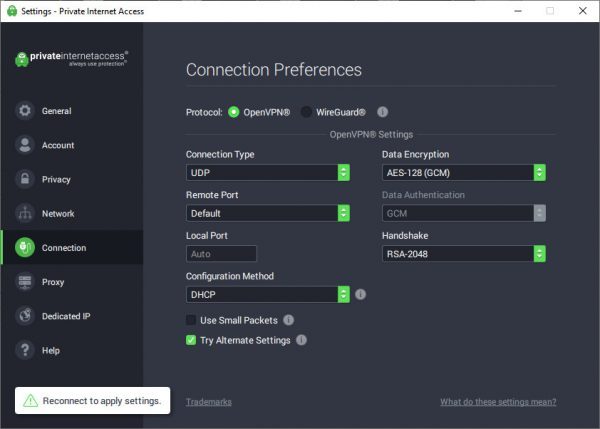Click the Dedicated IP globe icon
Viewport: 600px width, 429px height.
tap(25, 316)
